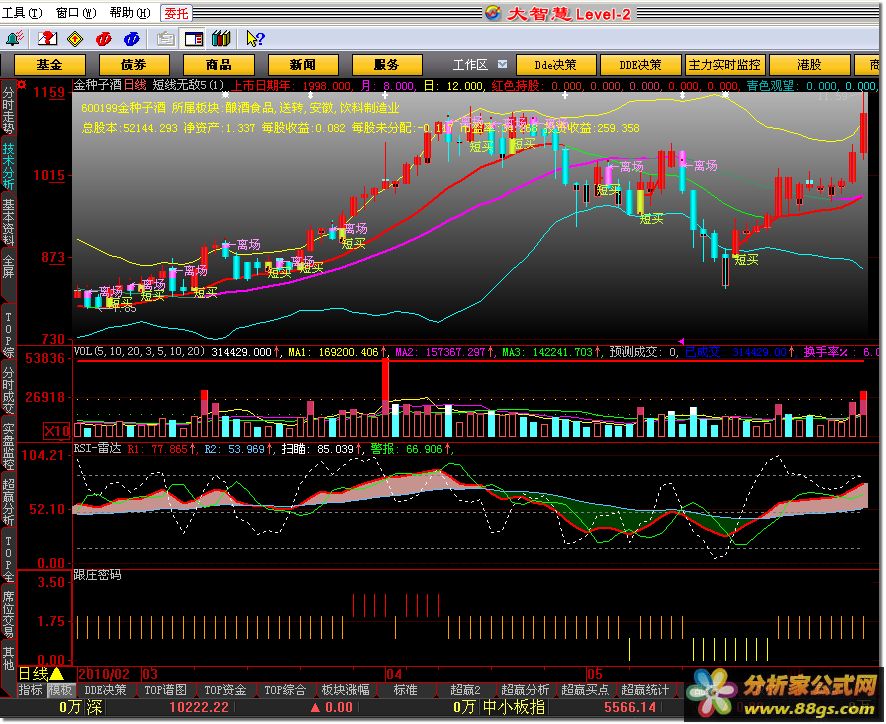The width and height of the screenshot is (886, 724).
Task: Open the 工具(T) menu
Action: click(x=23, y=12)
